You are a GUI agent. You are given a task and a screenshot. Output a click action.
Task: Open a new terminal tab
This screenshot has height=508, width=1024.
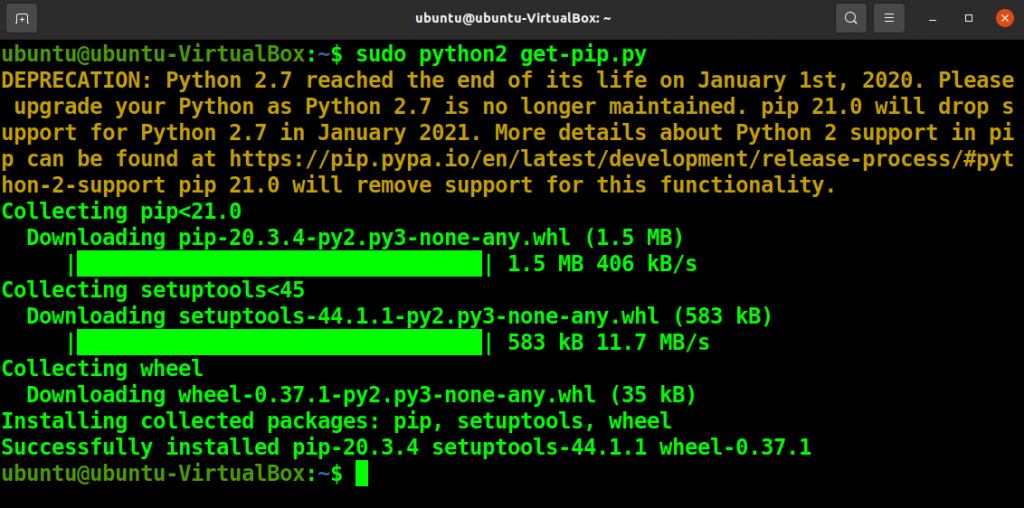22,18
